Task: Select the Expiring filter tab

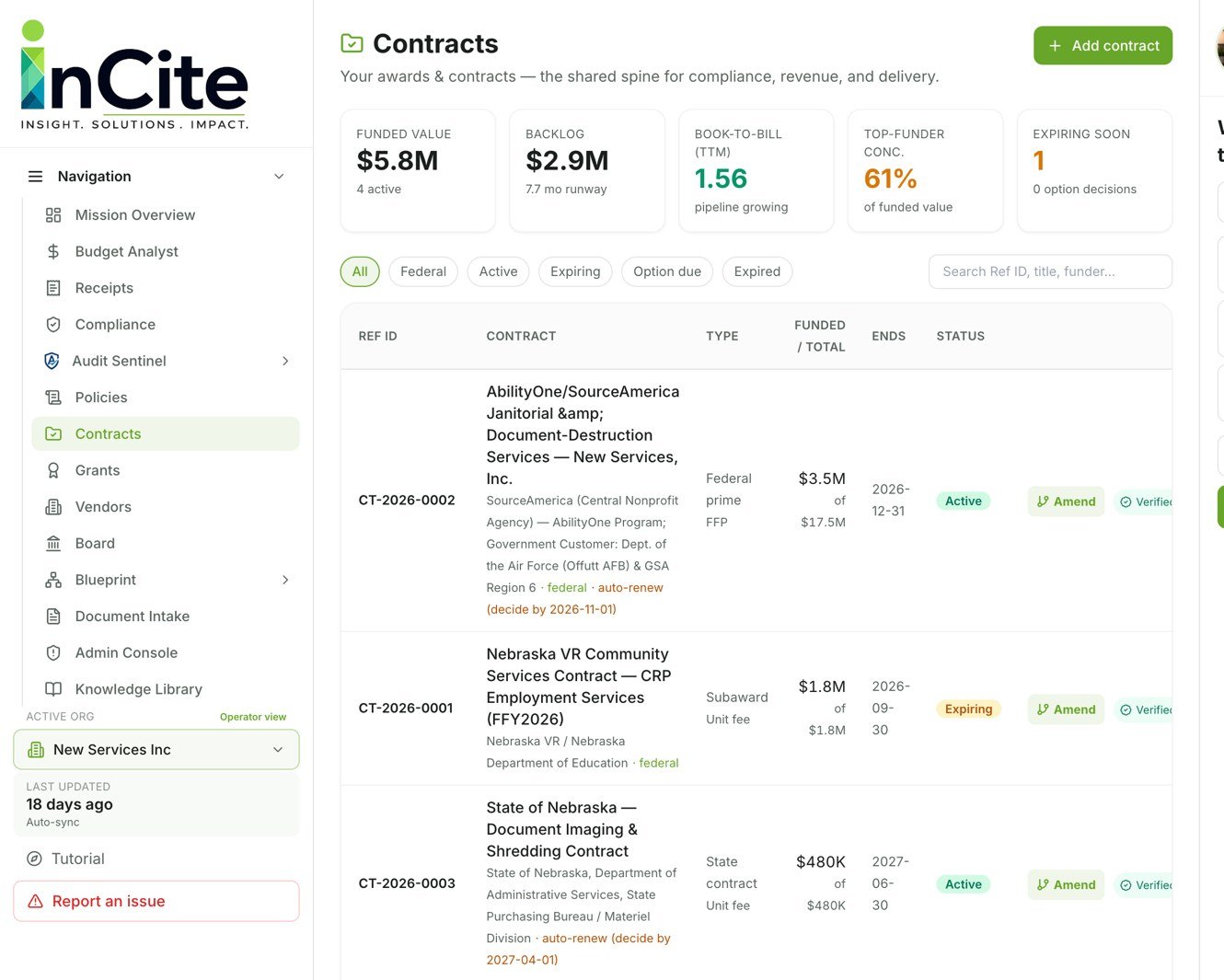Action: pos(575,271)
